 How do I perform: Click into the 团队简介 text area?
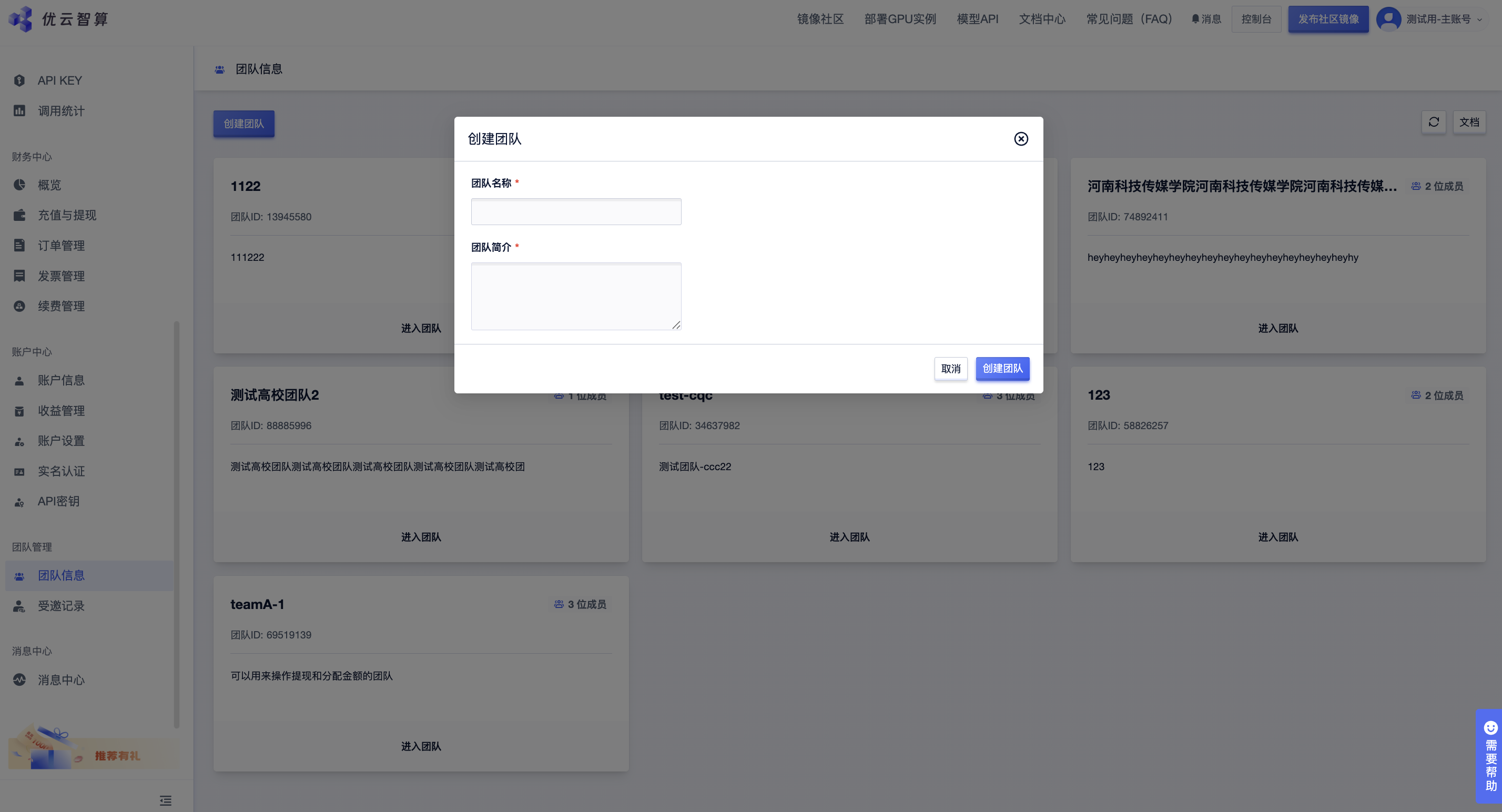(575, 296)
